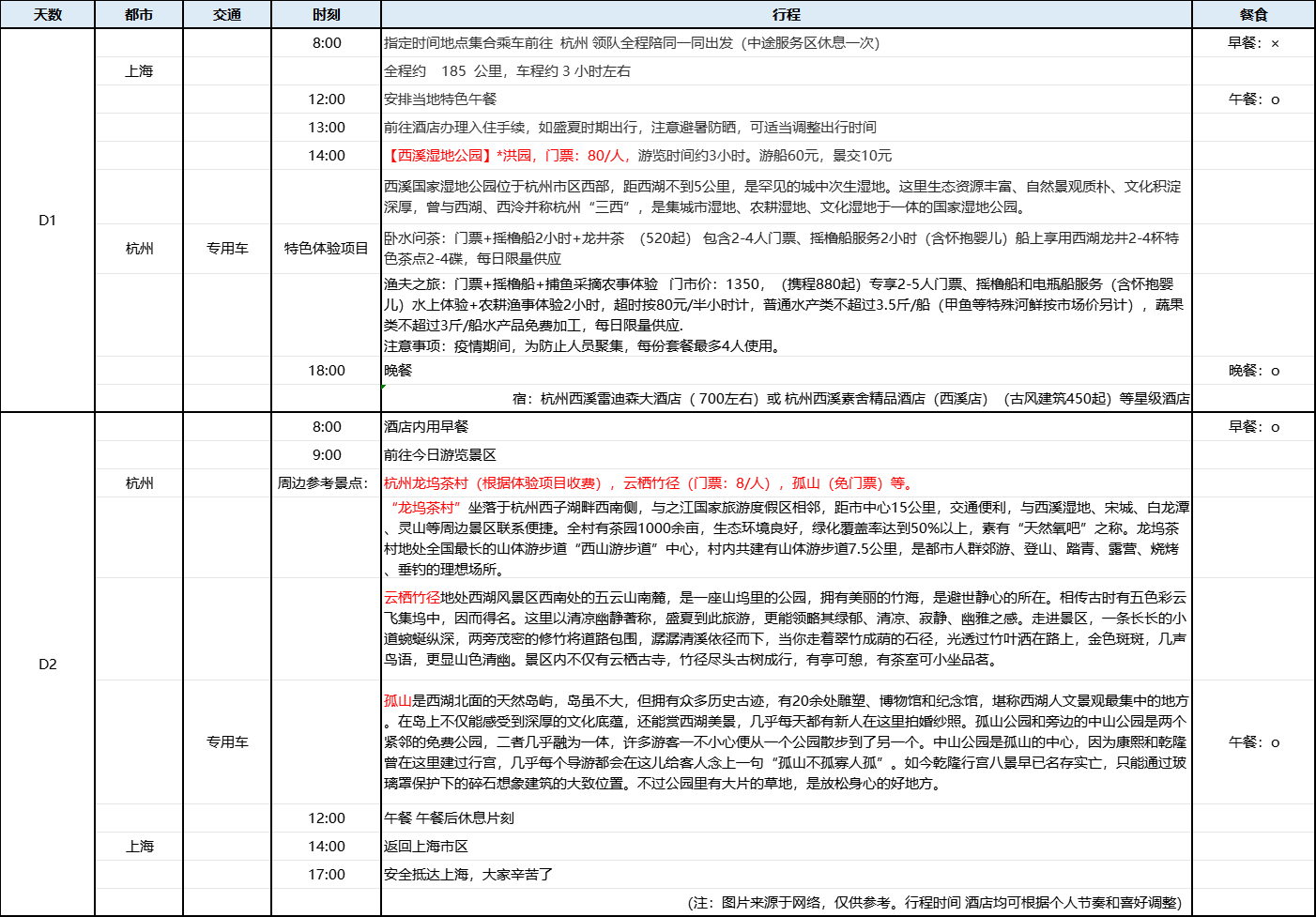1316x917 pixels.
Task: Select the 时刻 header cell
Action: (x=326, y=14)
